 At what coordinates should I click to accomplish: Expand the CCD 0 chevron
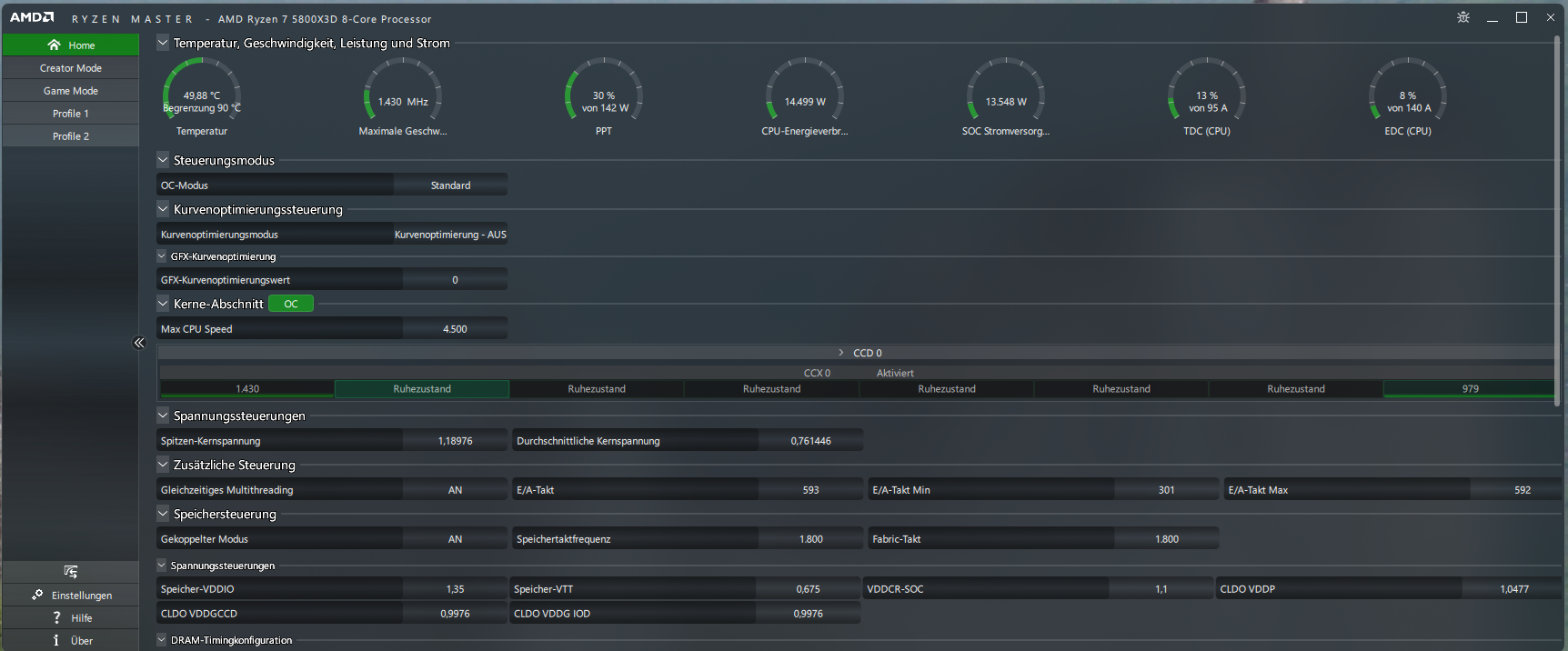point(841,353)
